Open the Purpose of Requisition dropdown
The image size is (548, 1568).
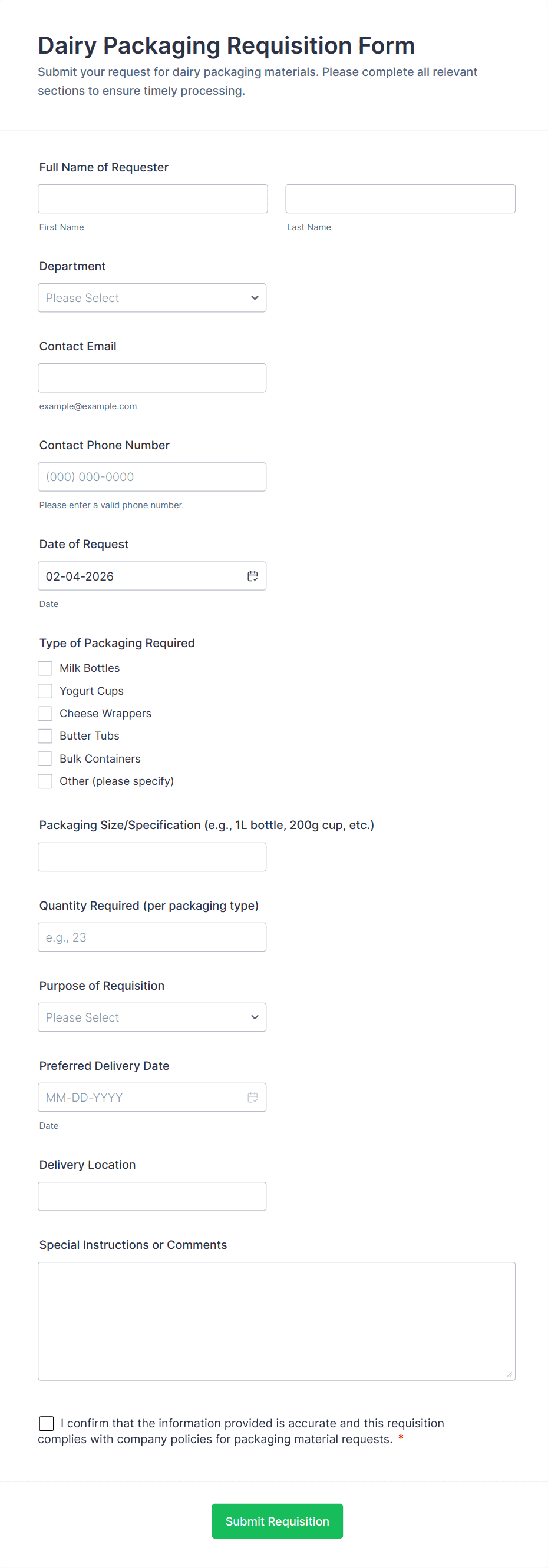pos(151,1017)
